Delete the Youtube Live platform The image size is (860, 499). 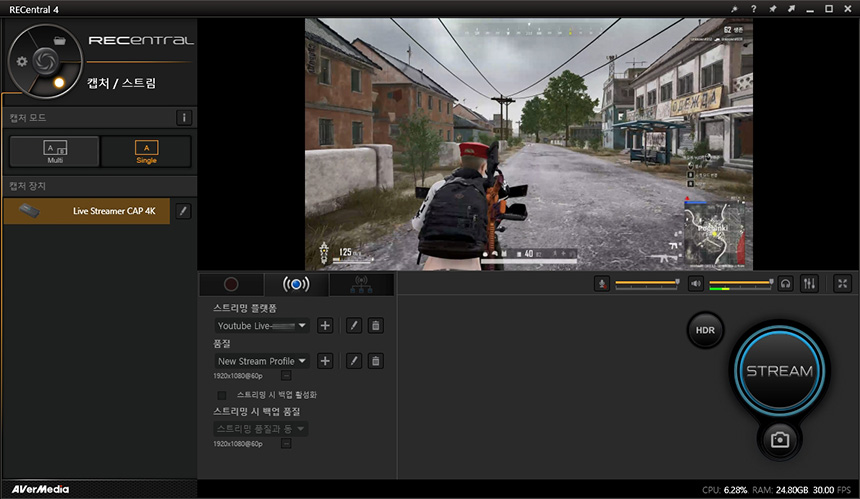point(376,326)
